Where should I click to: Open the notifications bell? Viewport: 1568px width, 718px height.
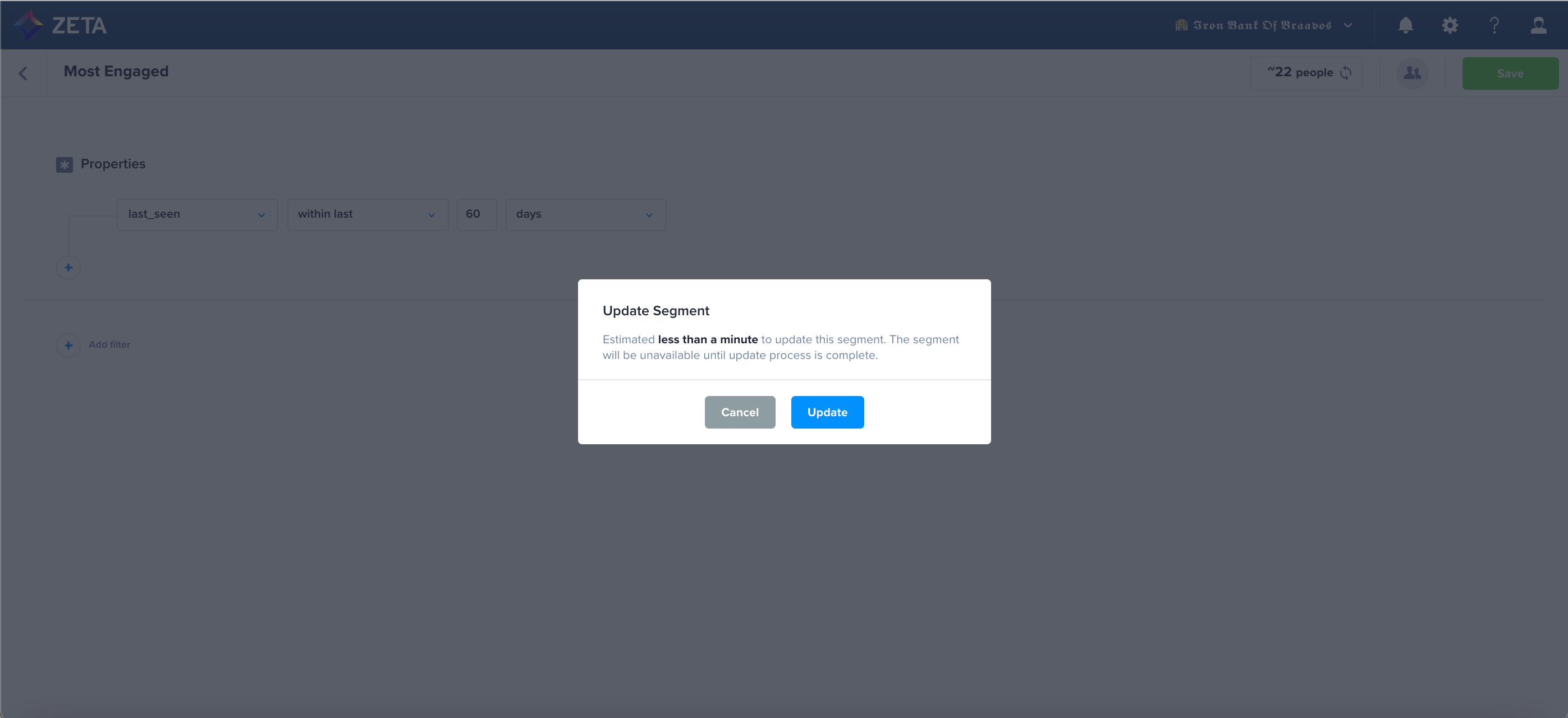coord(1405,25)
